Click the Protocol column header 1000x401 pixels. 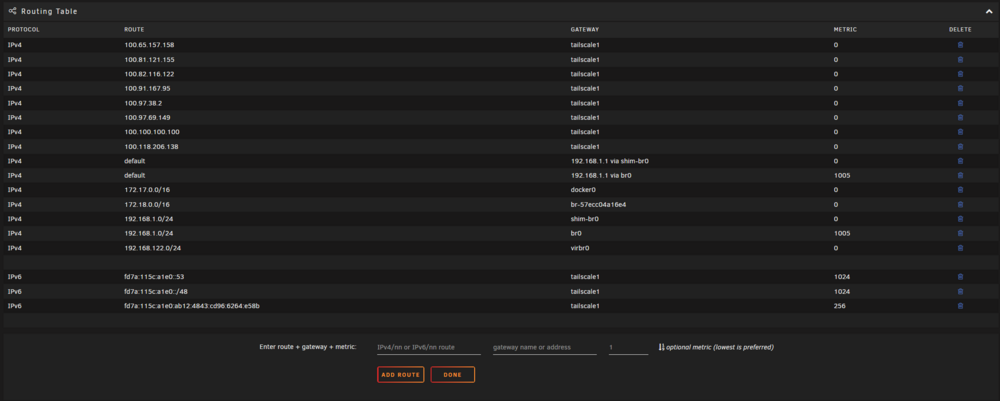point(24,30)
